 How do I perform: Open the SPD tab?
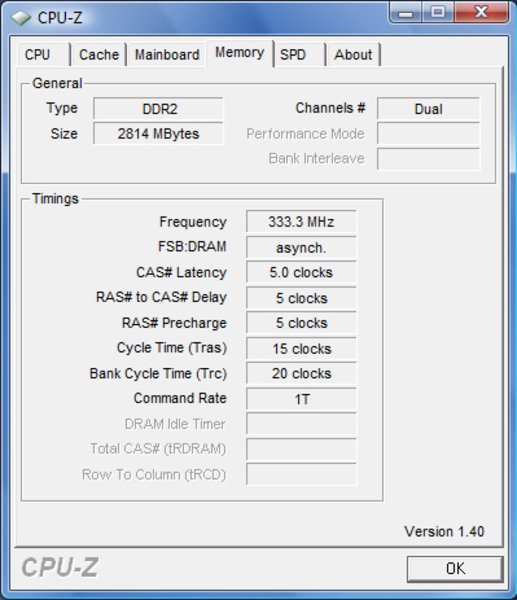(x=300, y=55)
